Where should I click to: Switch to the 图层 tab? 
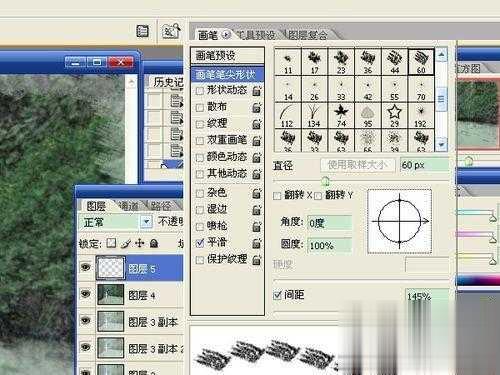point(96,206)
